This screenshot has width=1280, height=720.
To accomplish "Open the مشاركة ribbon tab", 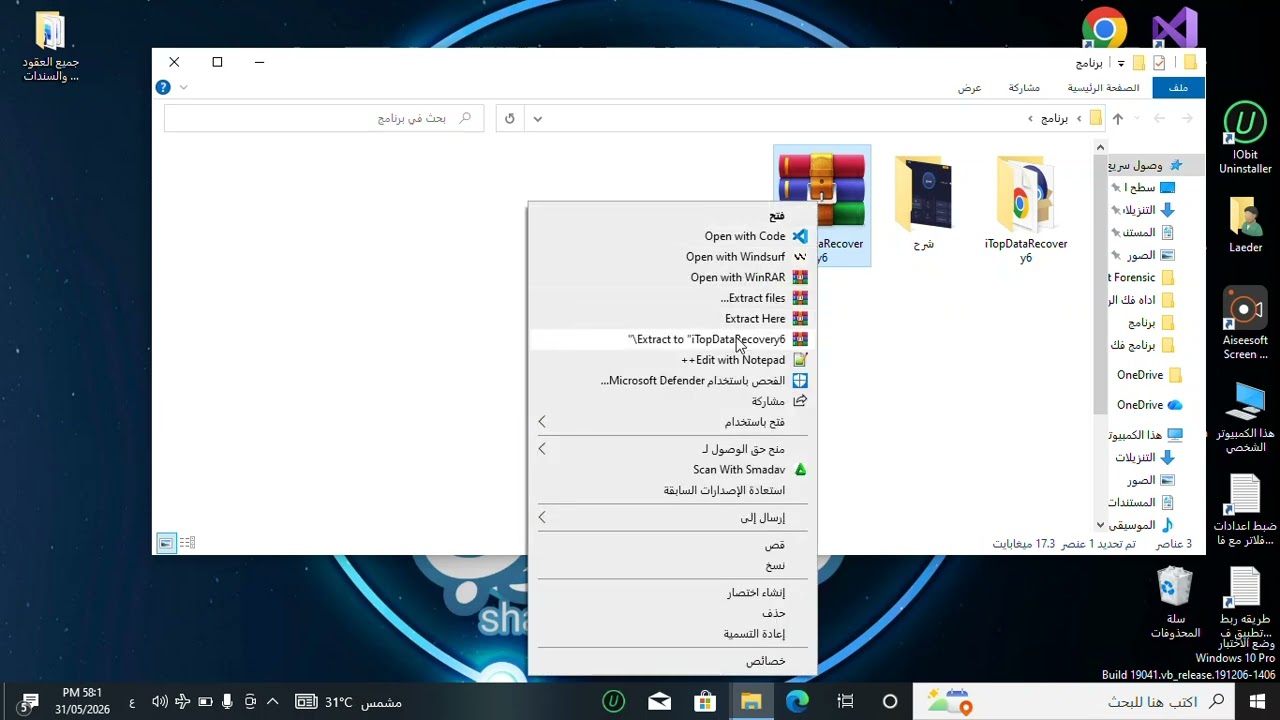I will [x=1024, y=88].
